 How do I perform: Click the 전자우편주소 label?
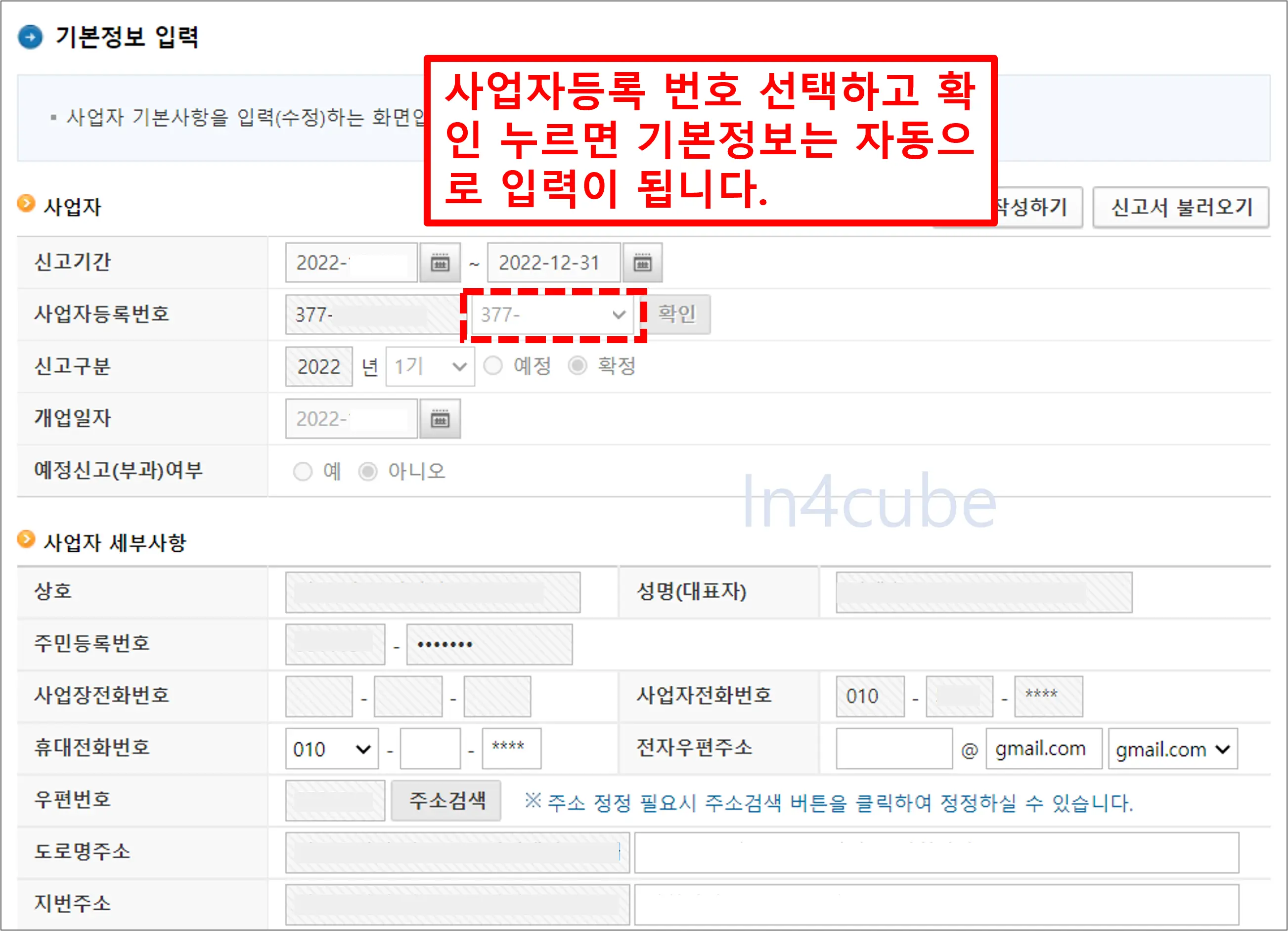[694, 748]
